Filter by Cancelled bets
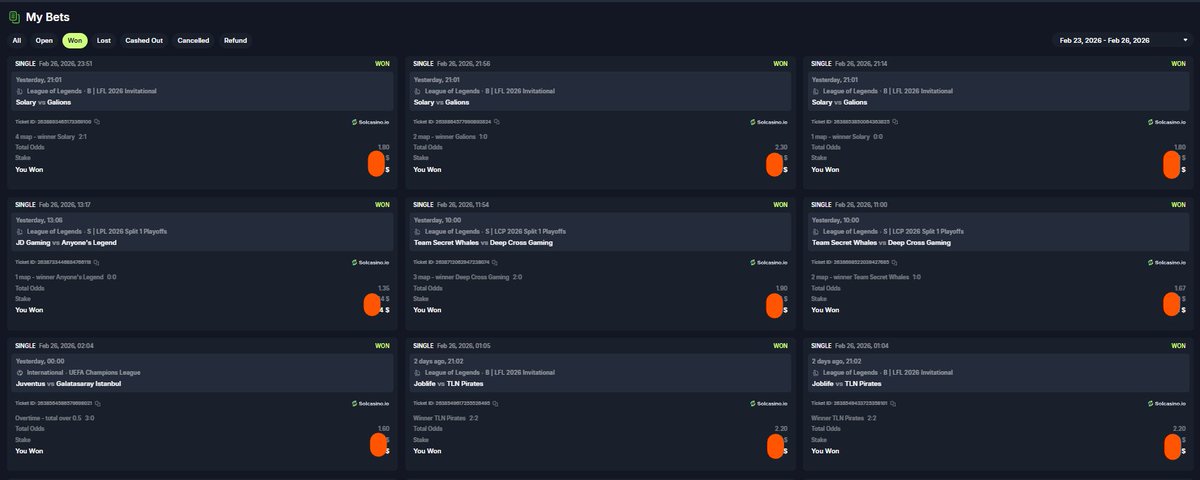 coord(193,41)
